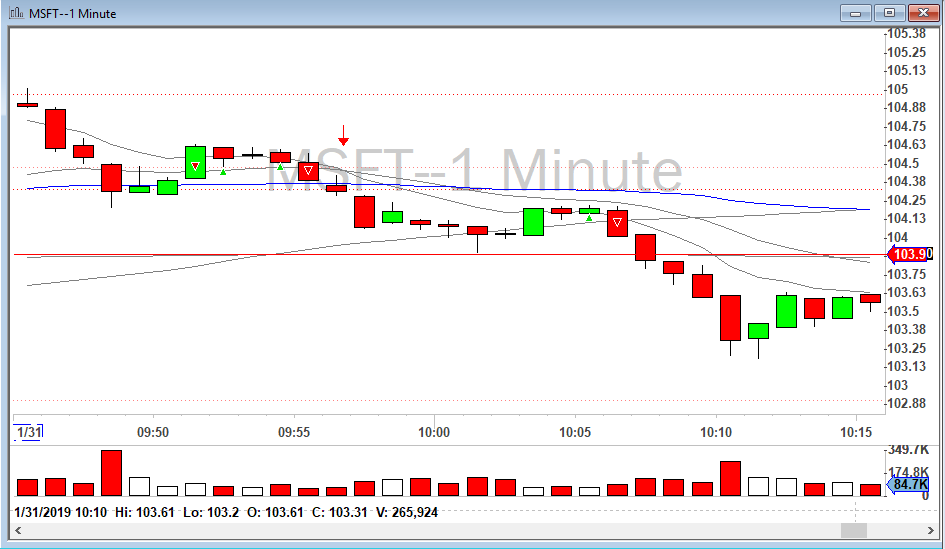The image size is (945, 549).
Task: Click the 1/31 date label on the time axis
Action: [x=28, y=432]
